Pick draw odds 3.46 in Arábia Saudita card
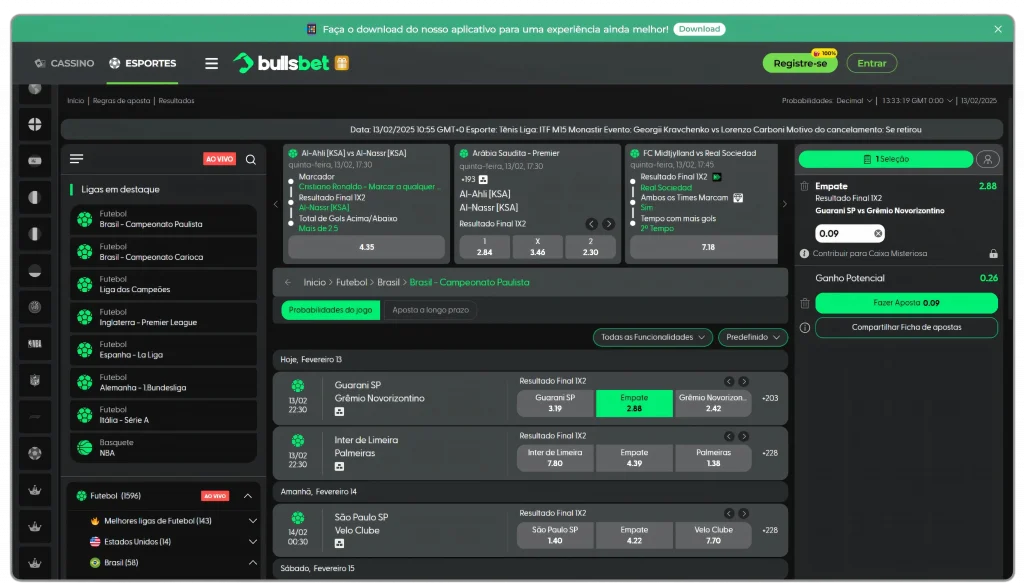 (537, 247)
